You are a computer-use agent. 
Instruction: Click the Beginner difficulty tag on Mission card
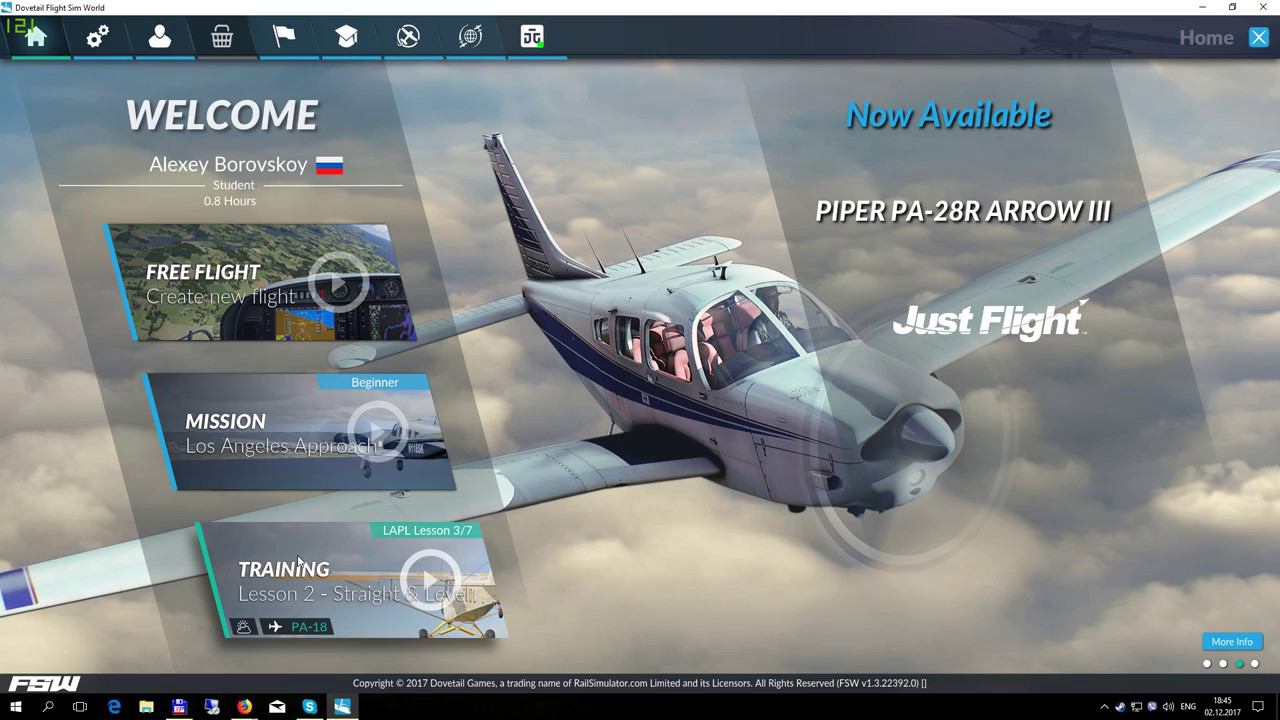(x=375, y=382)
